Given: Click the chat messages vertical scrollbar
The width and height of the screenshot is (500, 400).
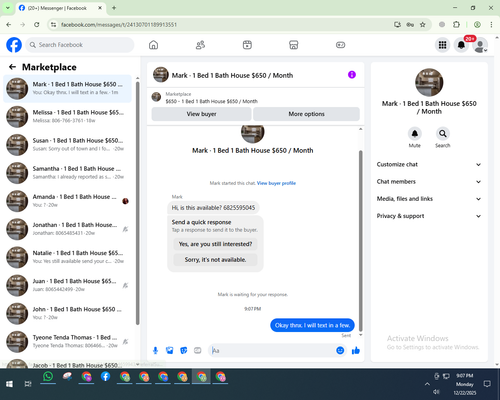Looking at the screenshot, I should pos(360,240).
